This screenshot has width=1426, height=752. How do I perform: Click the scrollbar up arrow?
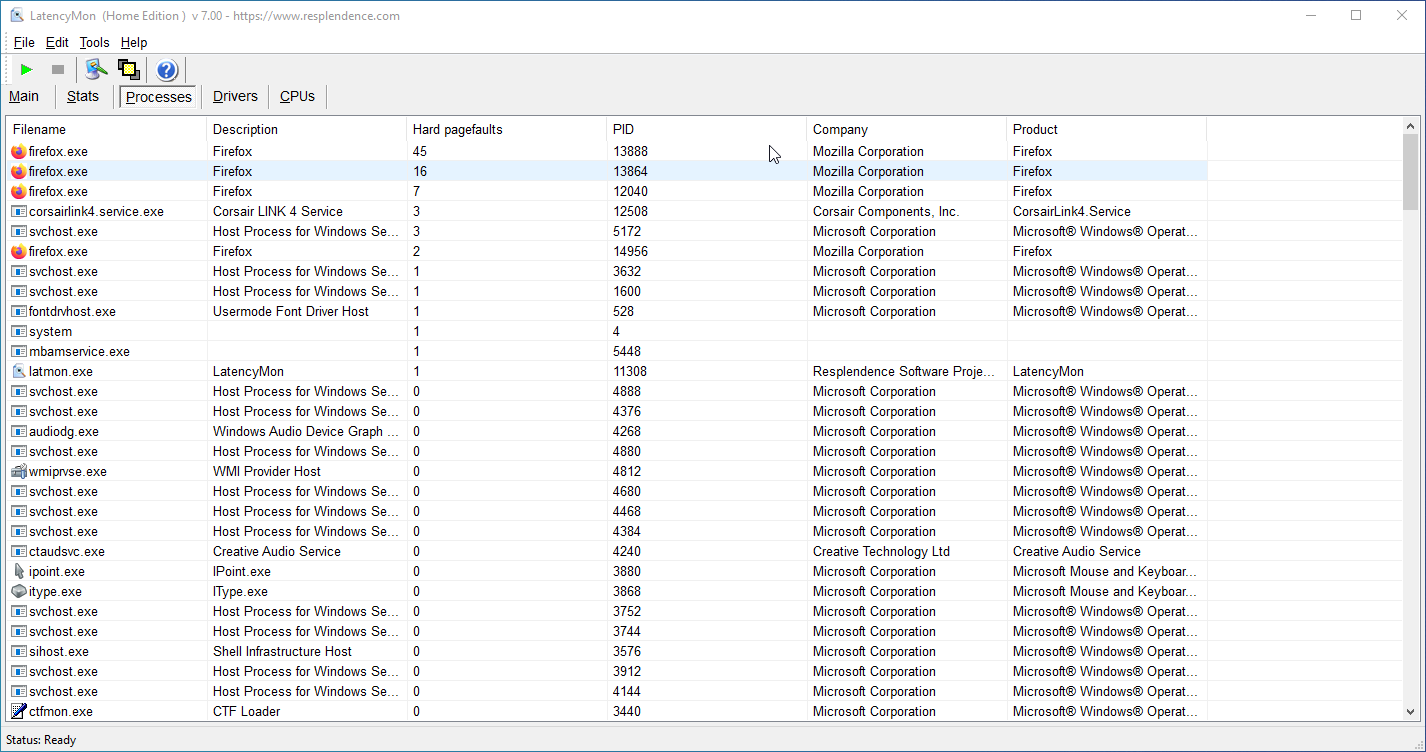click(x=1411, y=127)
